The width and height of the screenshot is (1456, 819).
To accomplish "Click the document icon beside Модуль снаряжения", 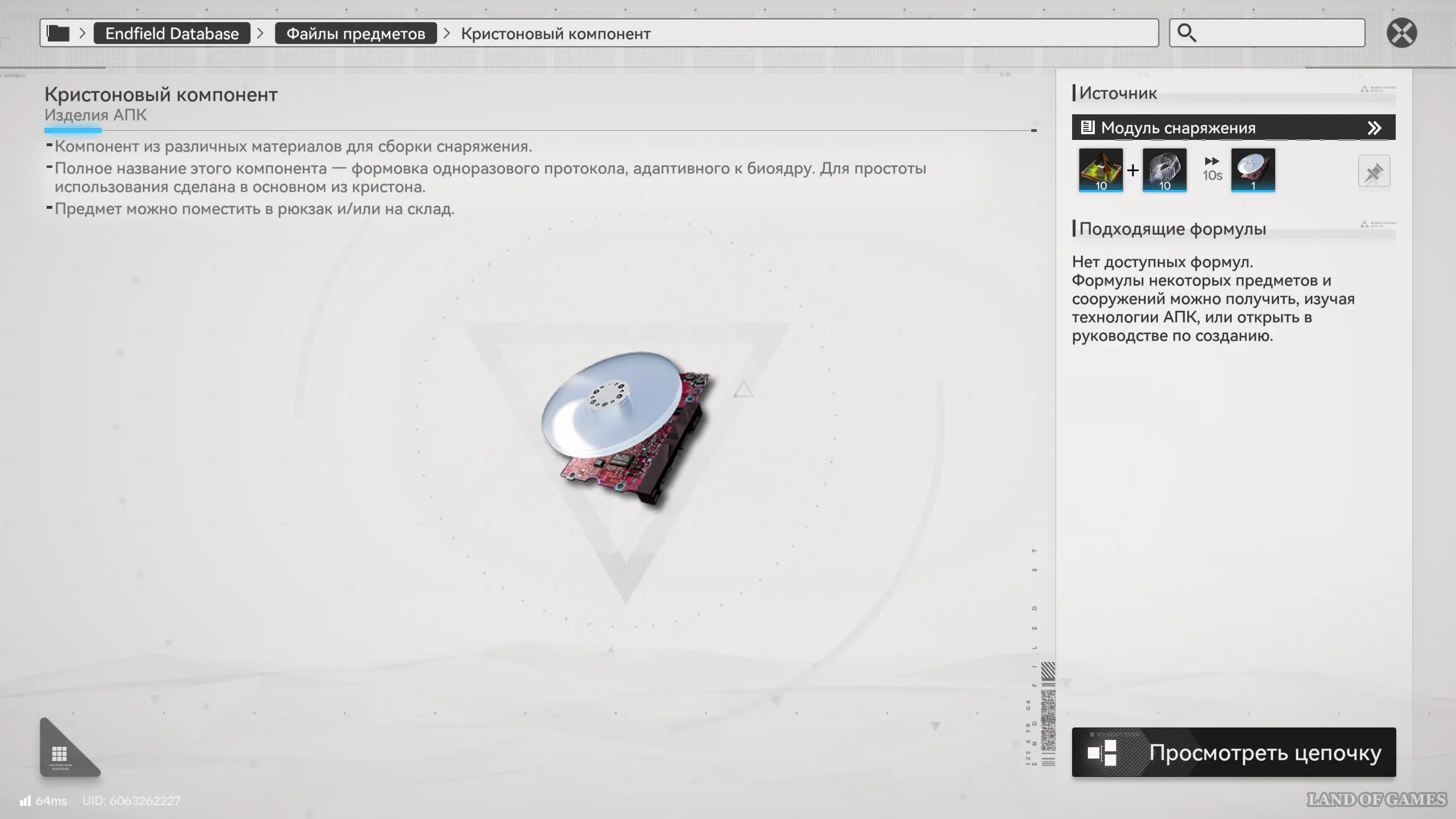I will 1087,127.
